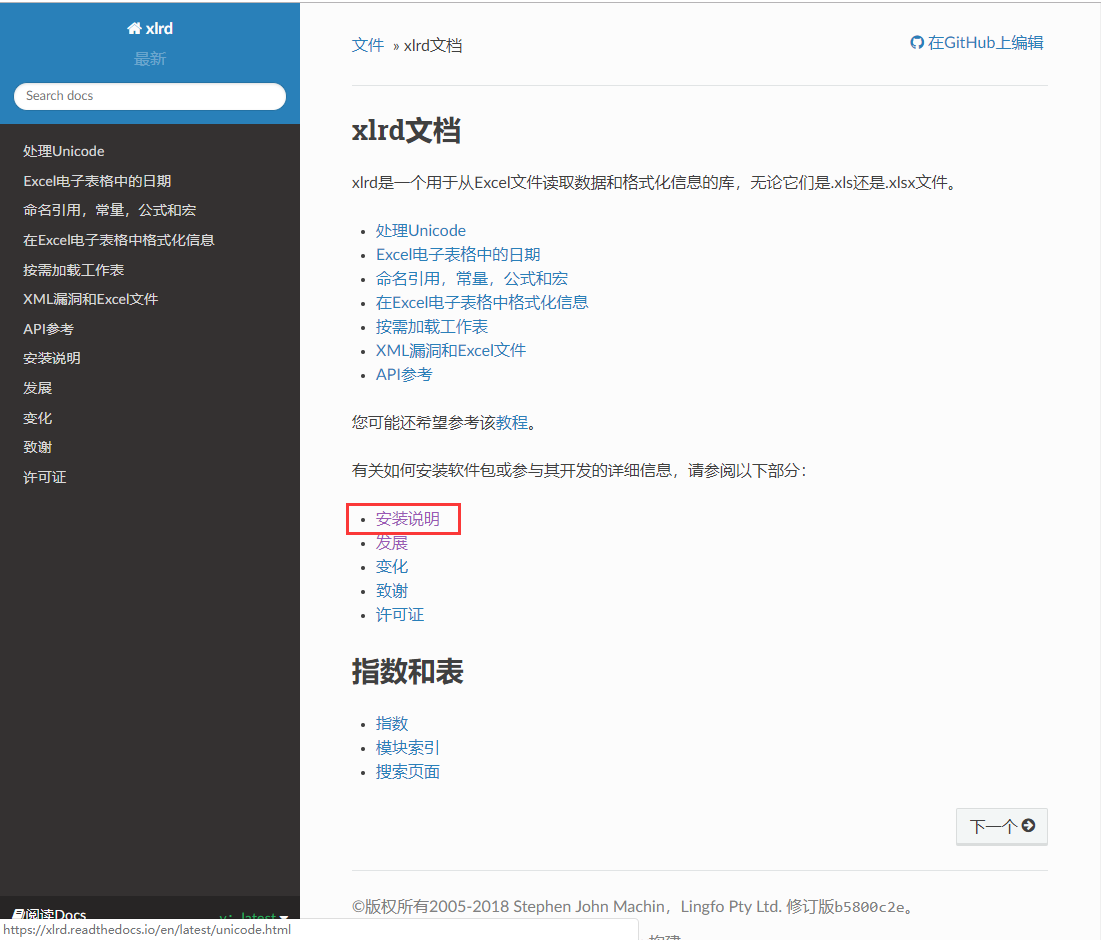This screenshot has height=940, width=1101.
Task: Open Excel电子表格中的日期 in the sidebar
Action: tap(97, 181)
